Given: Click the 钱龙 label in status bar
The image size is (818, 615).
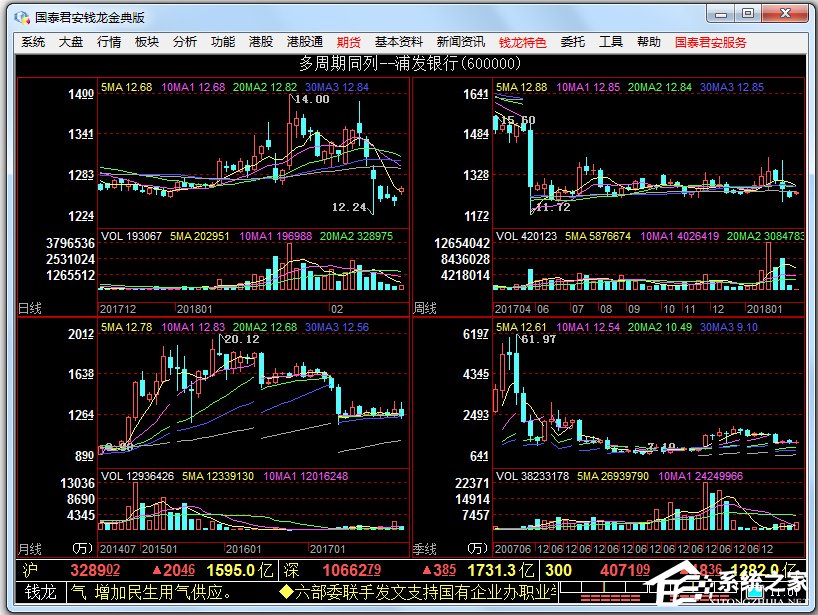Looking at the screenshot, I should [x=41, y=592].
